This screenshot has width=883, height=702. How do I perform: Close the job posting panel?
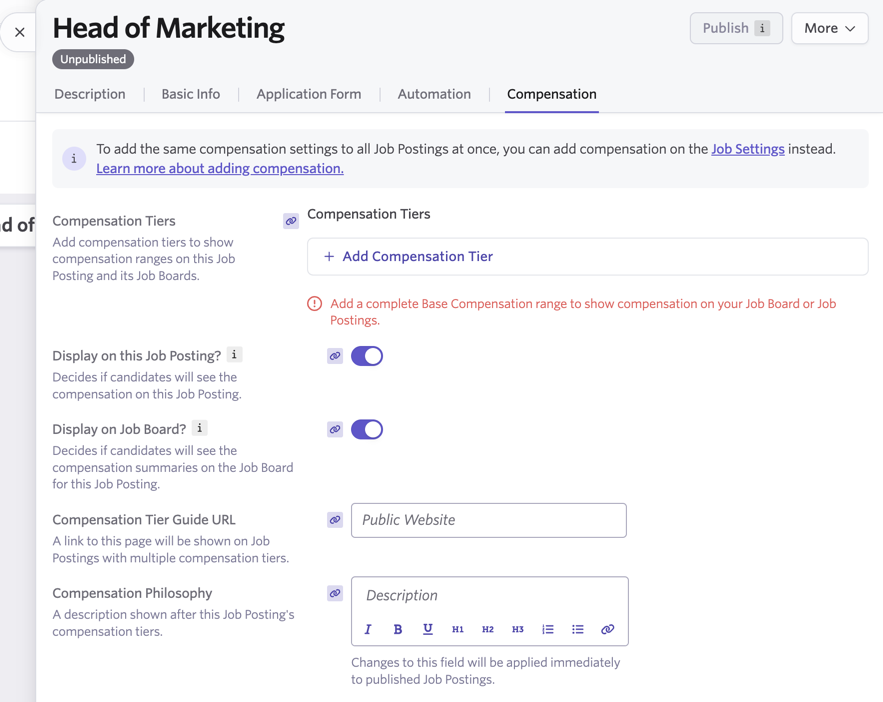point(20,32)
